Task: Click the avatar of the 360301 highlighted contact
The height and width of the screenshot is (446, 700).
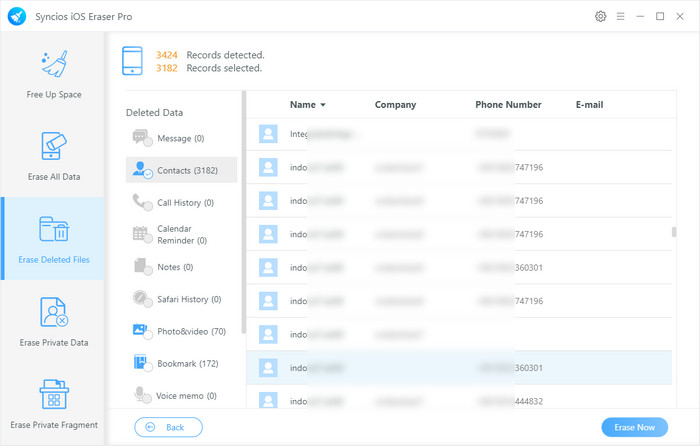Action: [x=268, y=368]
